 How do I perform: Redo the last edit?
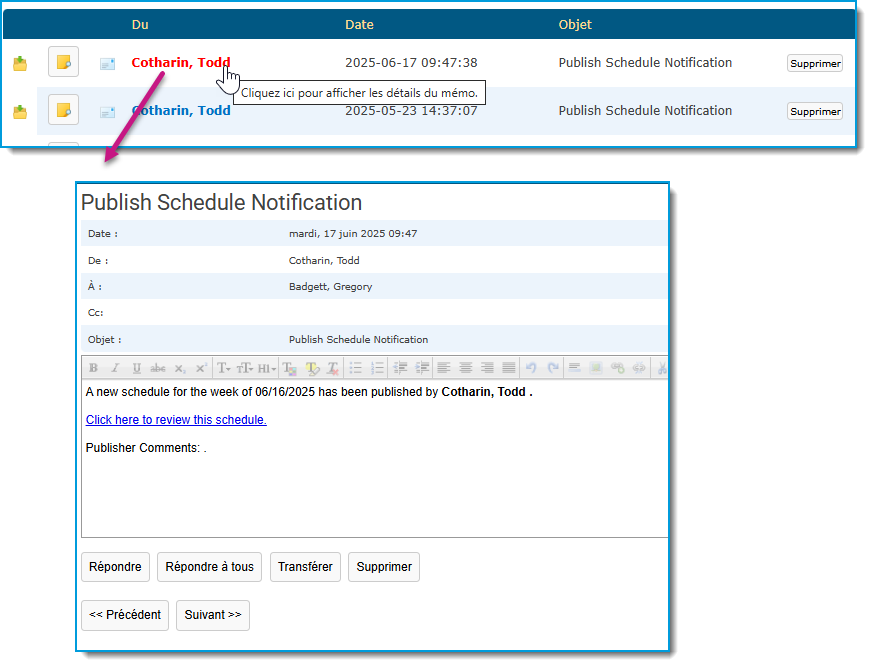coord(553,368)
